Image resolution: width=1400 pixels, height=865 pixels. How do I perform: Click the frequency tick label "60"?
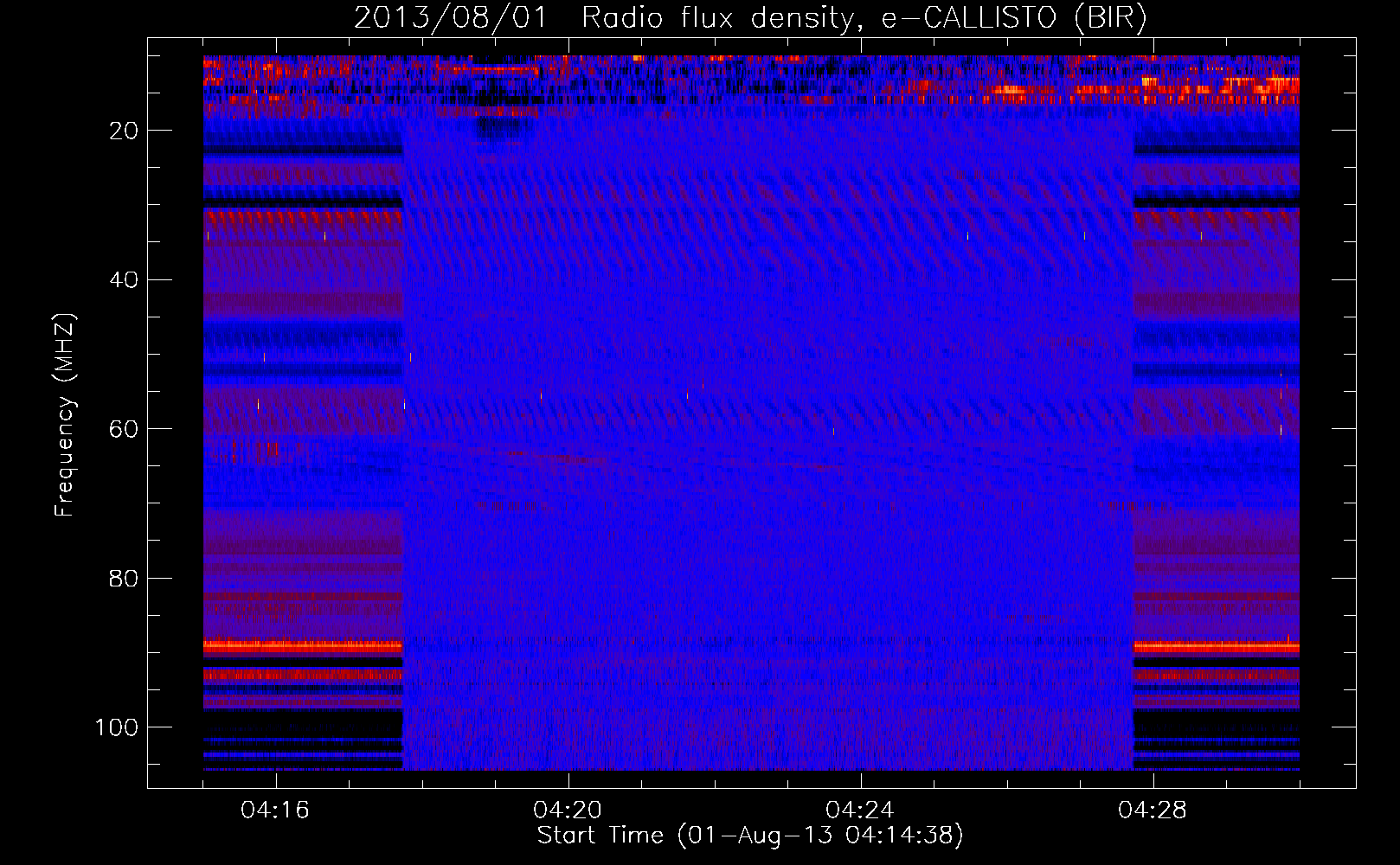click(x=125, y=429)
